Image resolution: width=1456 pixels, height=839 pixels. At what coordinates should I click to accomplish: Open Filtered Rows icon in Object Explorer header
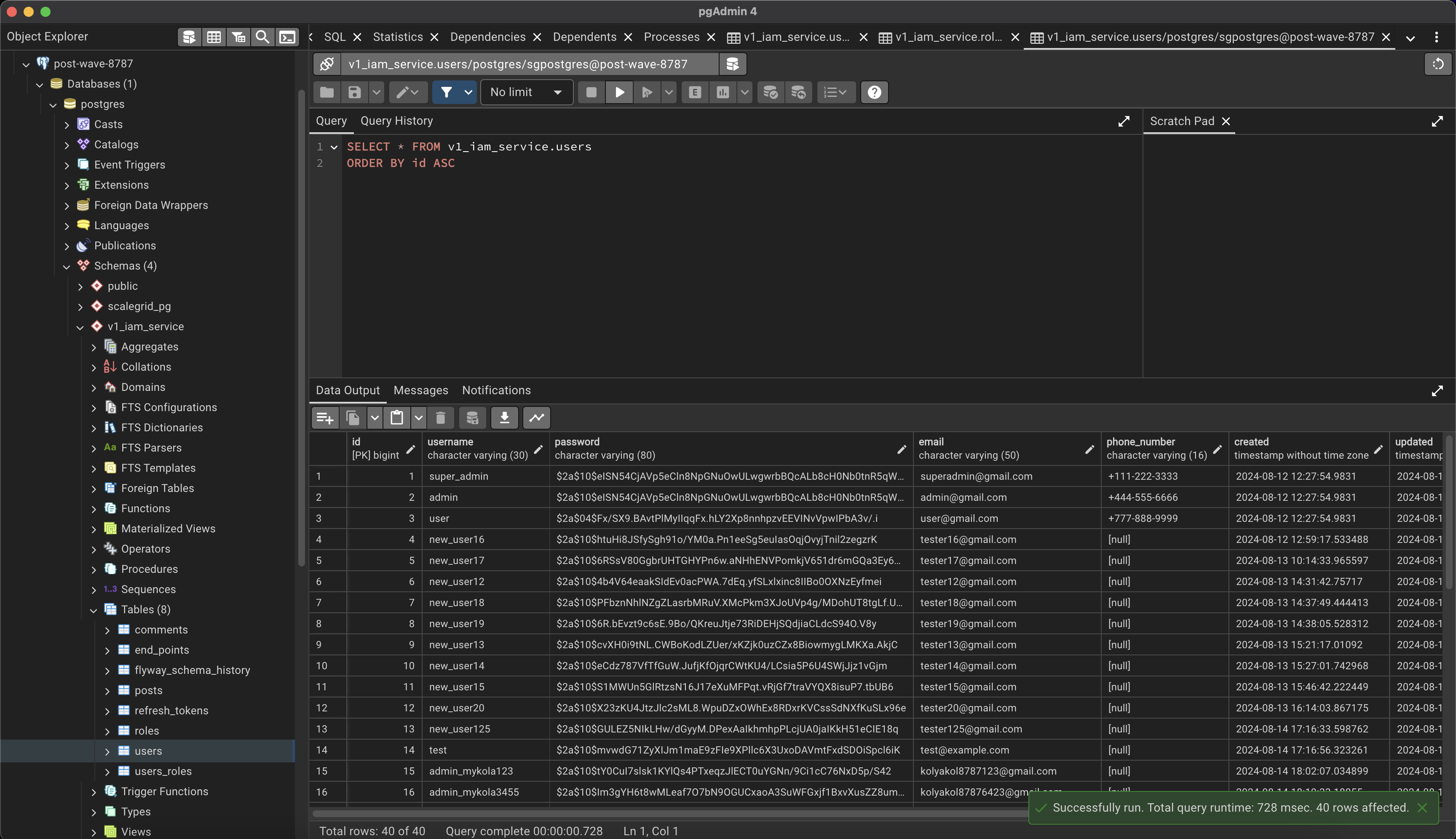(x=238, y=37)
